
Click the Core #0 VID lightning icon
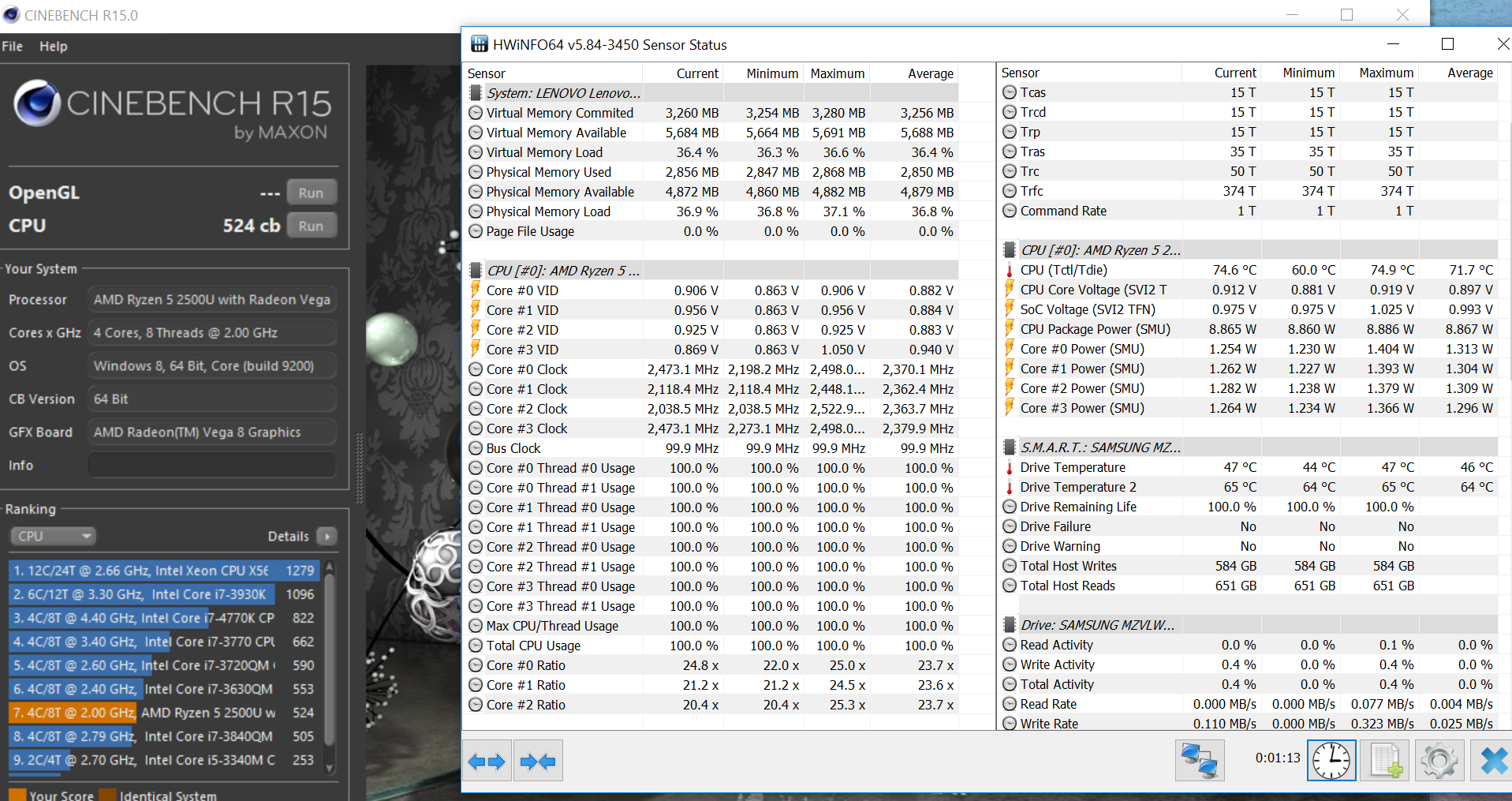475,290
